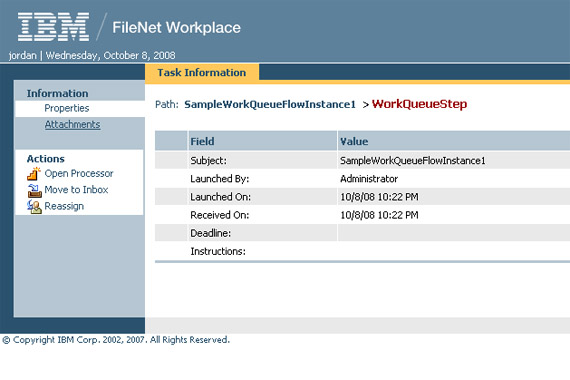This screenshot has width=570, height=380.
Task: Click the Launched By: field label
Action: click(x=220, y=179)
